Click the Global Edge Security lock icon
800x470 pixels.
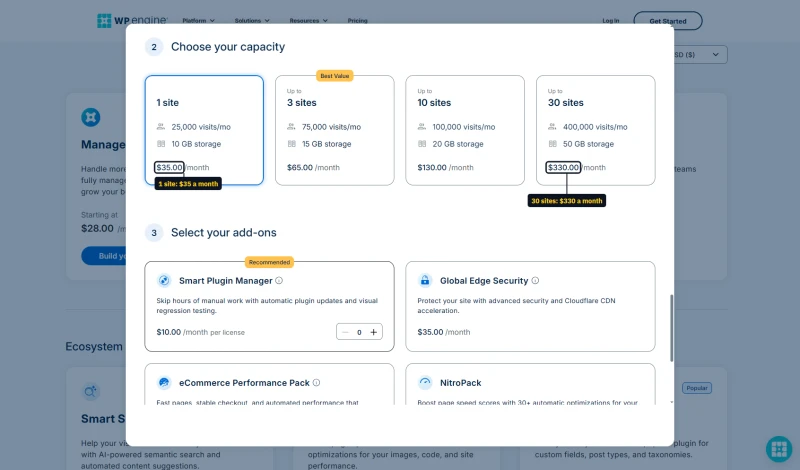tap(424, 280)
